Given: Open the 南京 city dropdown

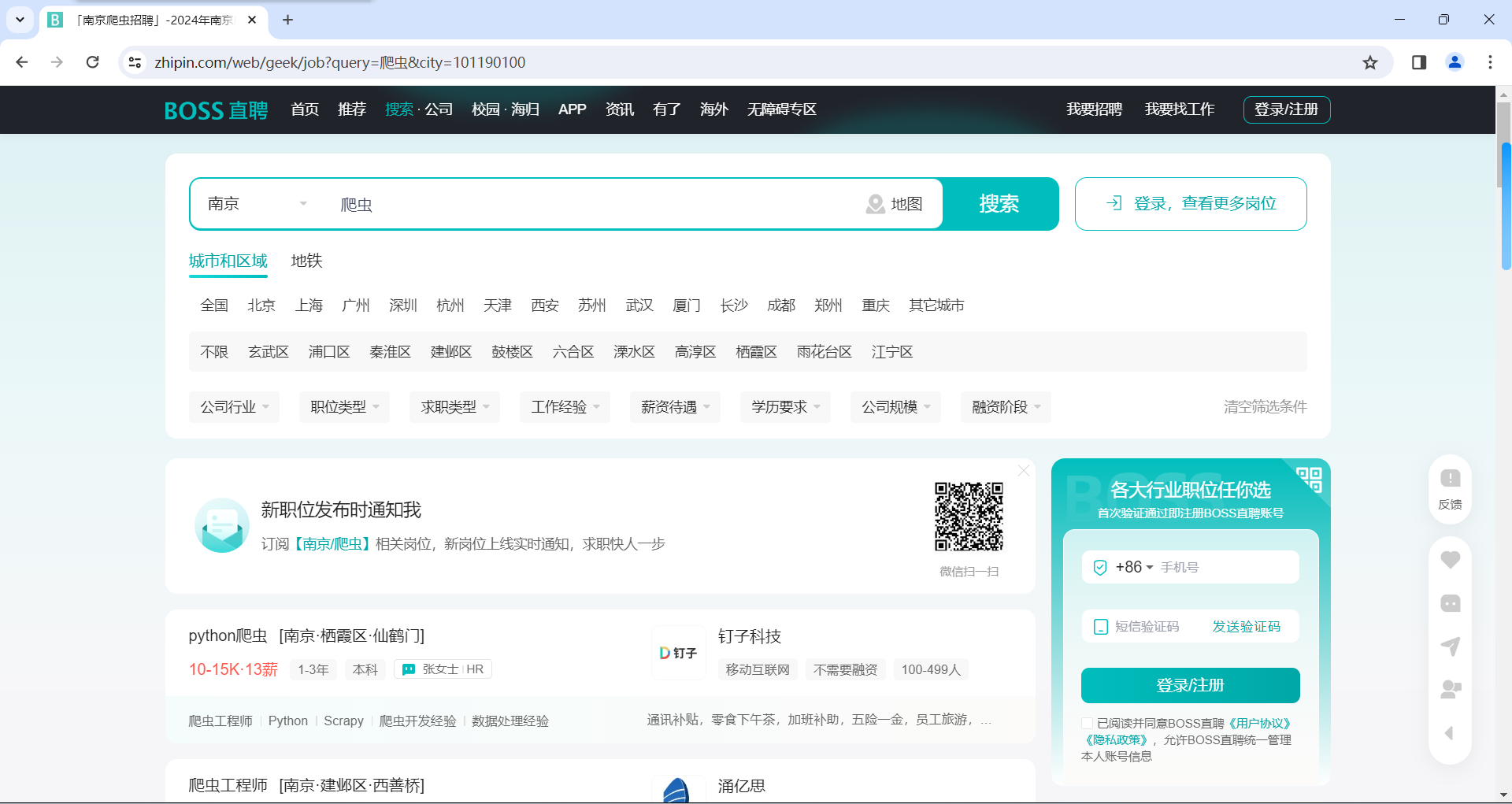Looking at the screenshot, I should point(257,204).
